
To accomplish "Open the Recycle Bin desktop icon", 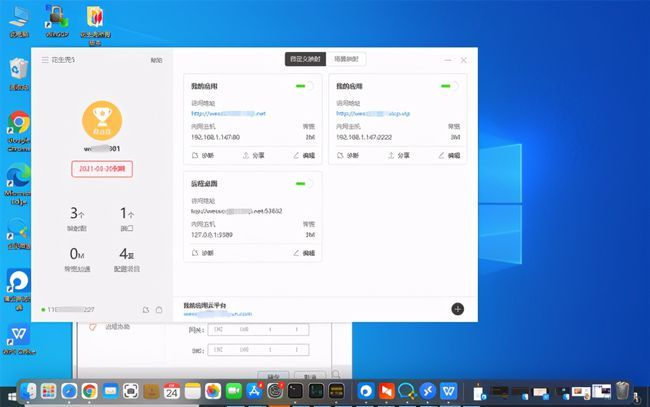I will click(x=19, y=73).
